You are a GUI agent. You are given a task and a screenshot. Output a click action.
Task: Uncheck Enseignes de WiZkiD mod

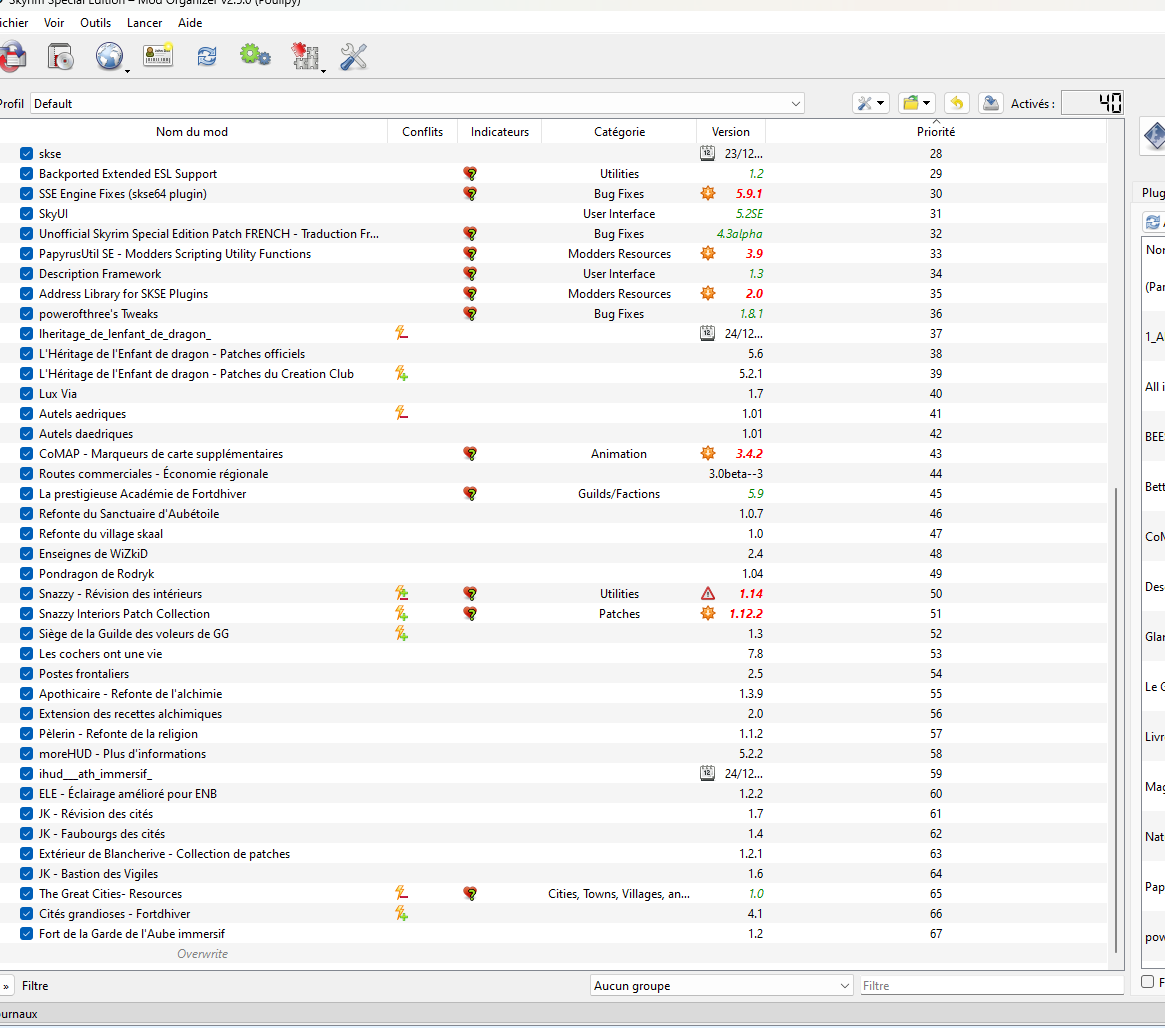click(x=27, y=553)
